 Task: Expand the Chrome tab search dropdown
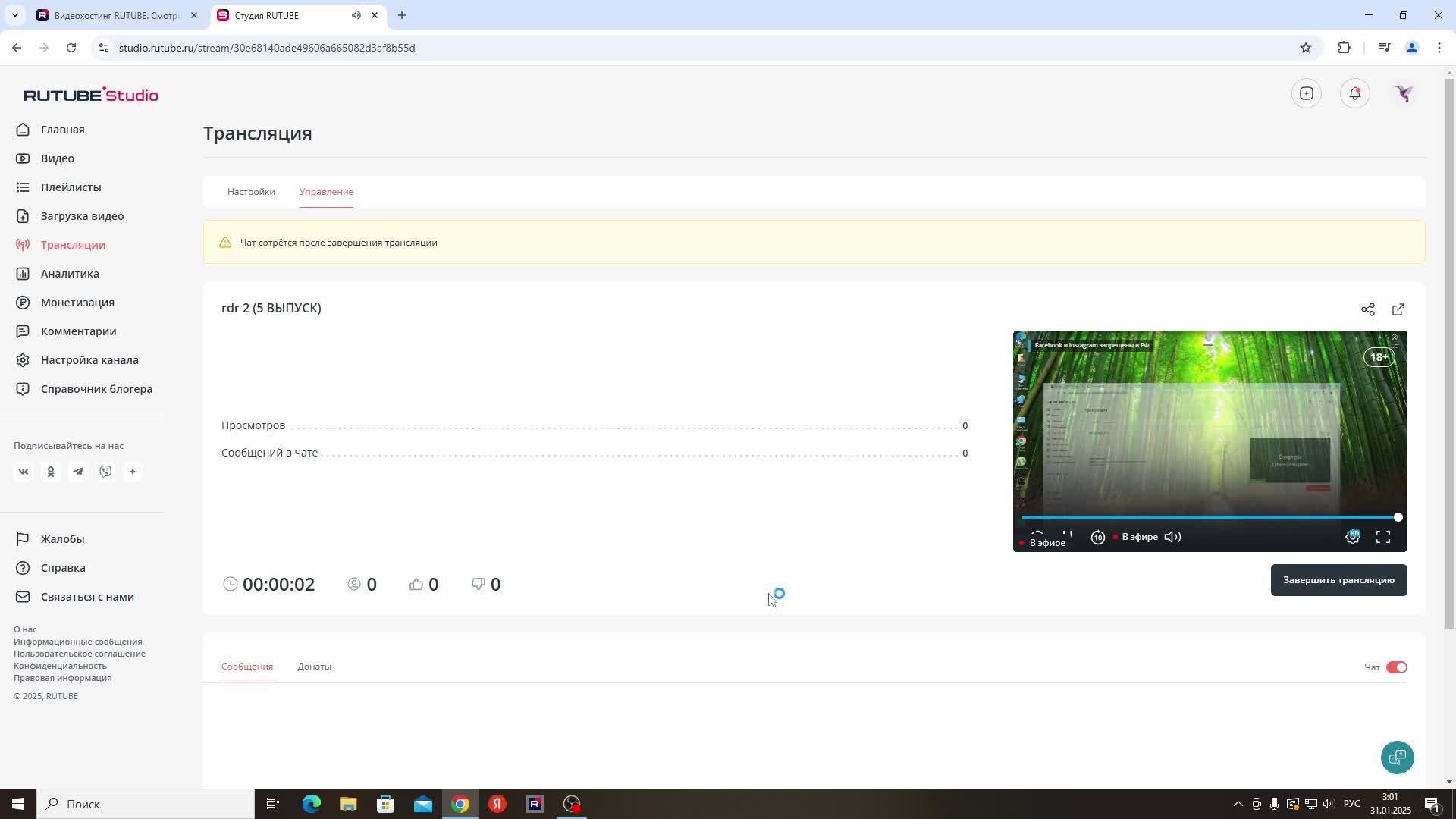(14, 15)
